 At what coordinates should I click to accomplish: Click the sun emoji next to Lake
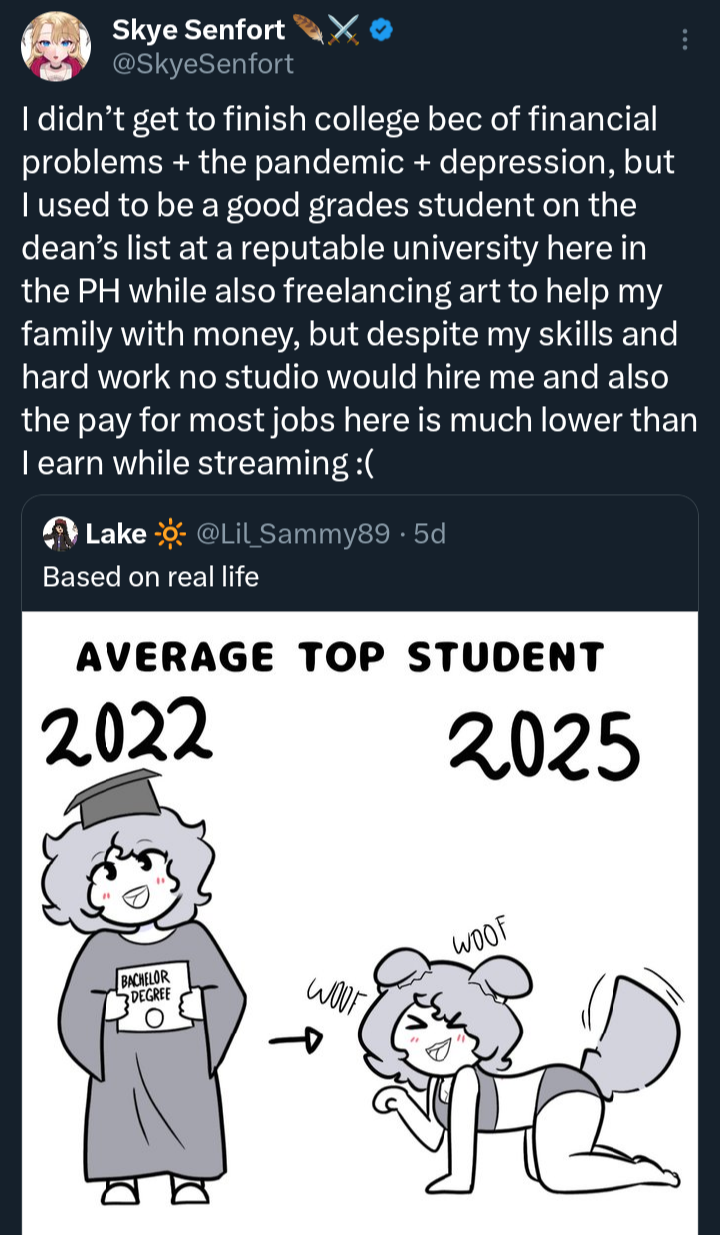pyautogui.click(x=171, y=535)
